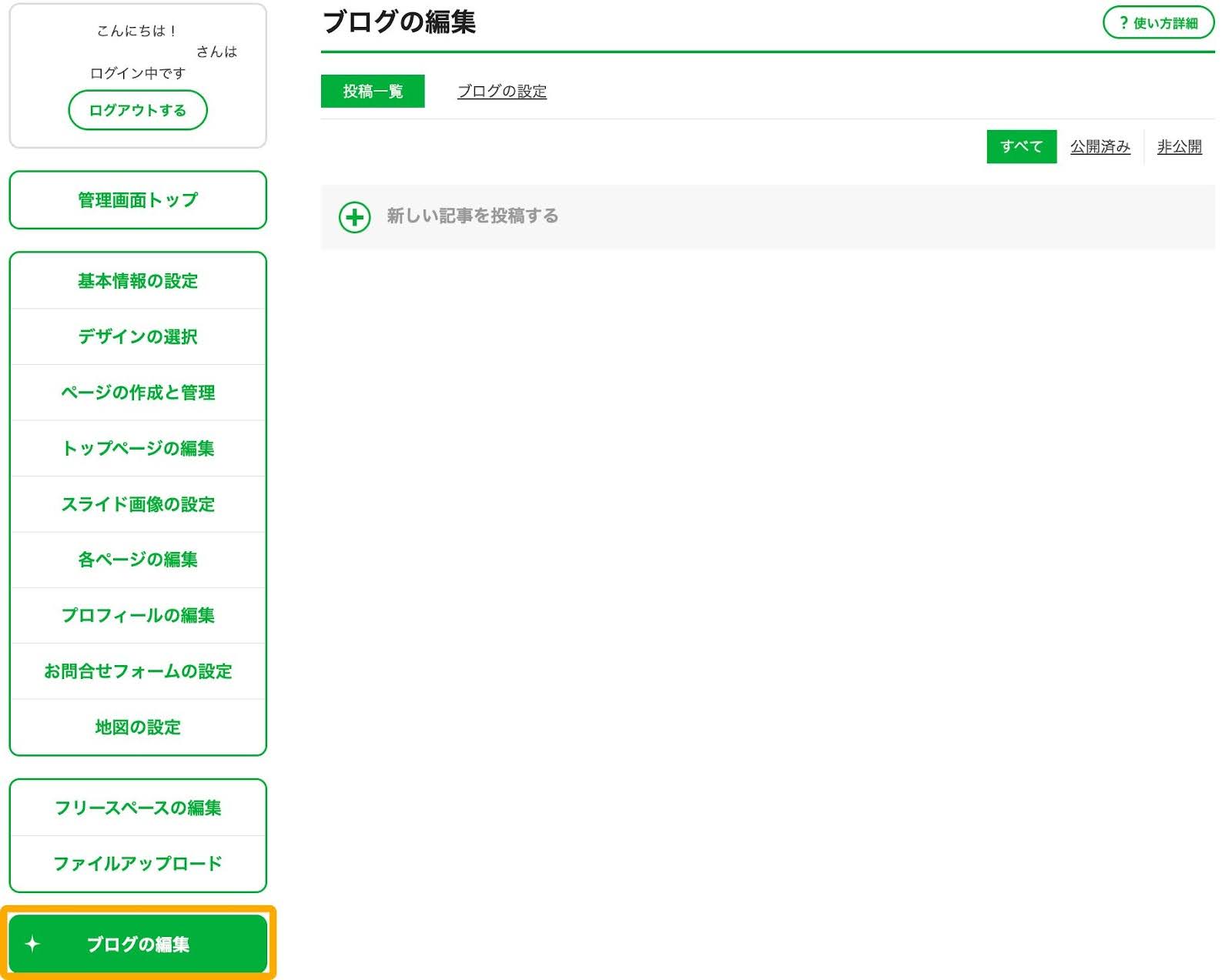Screen dimensions: 1232x980
Task: Filter posts by 公開済み
Action: (1100, 146)
